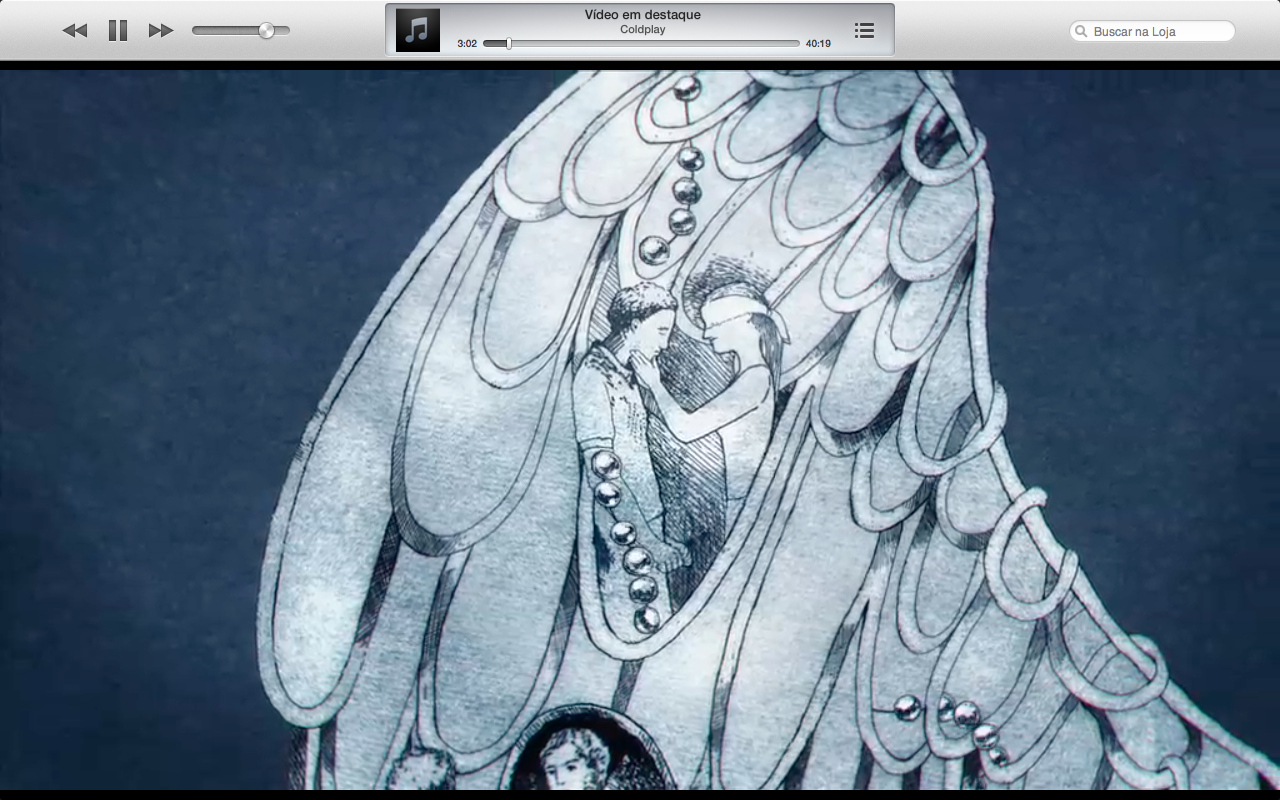This screenshot has height=800, width=1280.
Task: Click the rewind double-arrow icon
Action: (75, 30)
